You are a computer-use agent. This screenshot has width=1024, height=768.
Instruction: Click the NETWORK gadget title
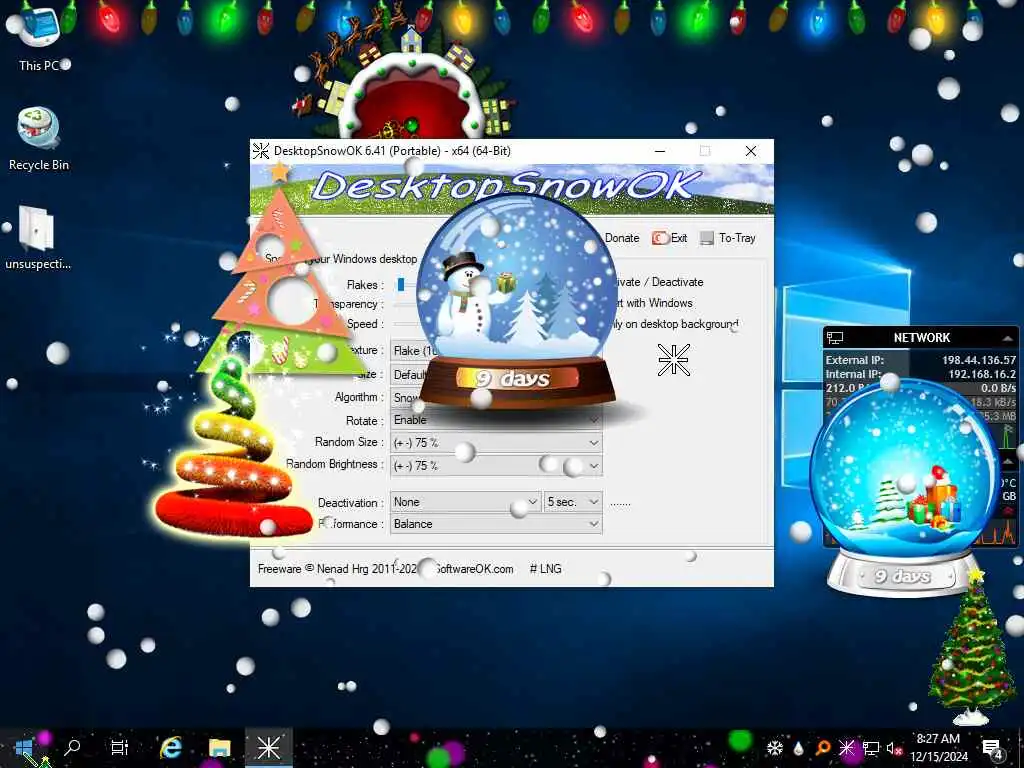(x=921, y=338)
